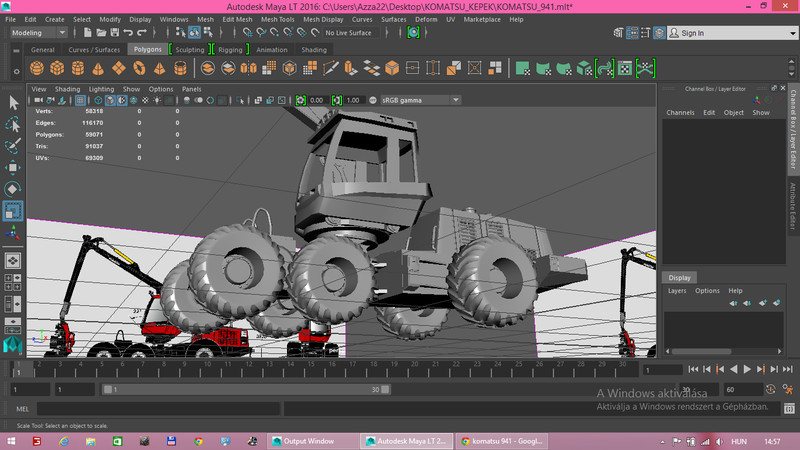Save the scene with disk icon
800x450 pixels.
[115, 33]
